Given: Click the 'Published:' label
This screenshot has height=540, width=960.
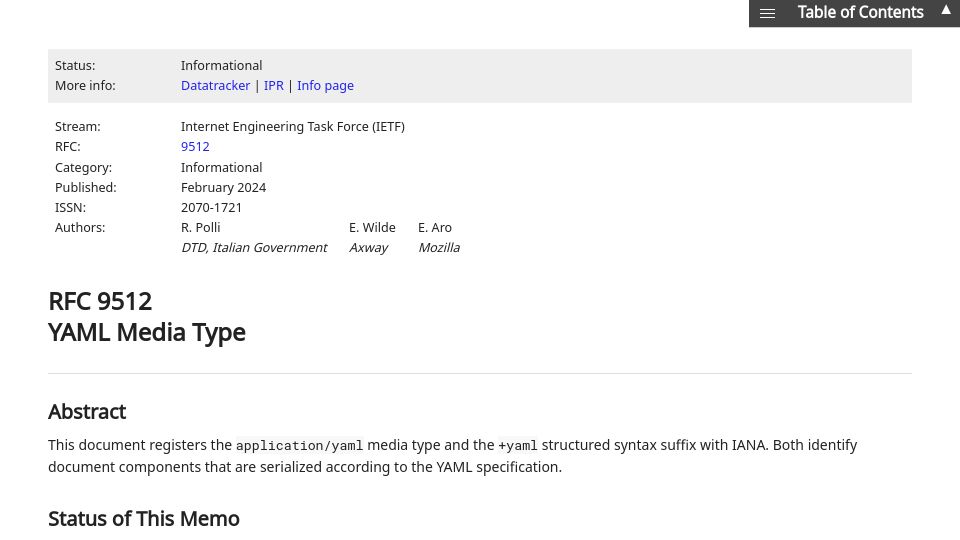Looking at the screenshot, I should [x=86, y=187].
